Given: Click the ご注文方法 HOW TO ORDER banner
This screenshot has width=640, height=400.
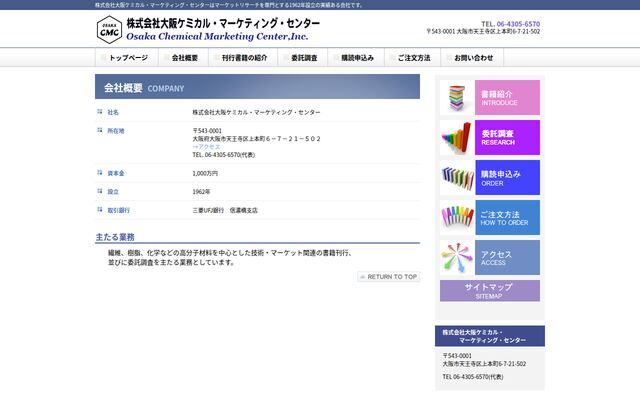Looking at the screenshot, I should click(x=507, y=218).
